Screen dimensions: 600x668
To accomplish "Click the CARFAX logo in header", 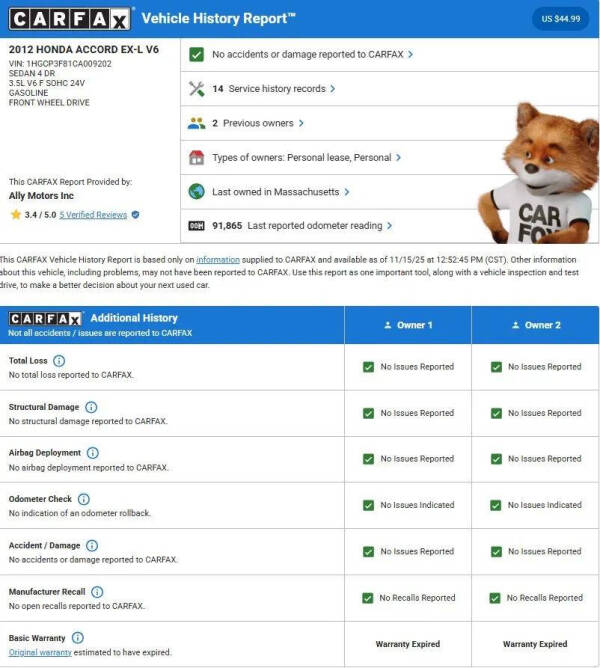I will (69, 18).
